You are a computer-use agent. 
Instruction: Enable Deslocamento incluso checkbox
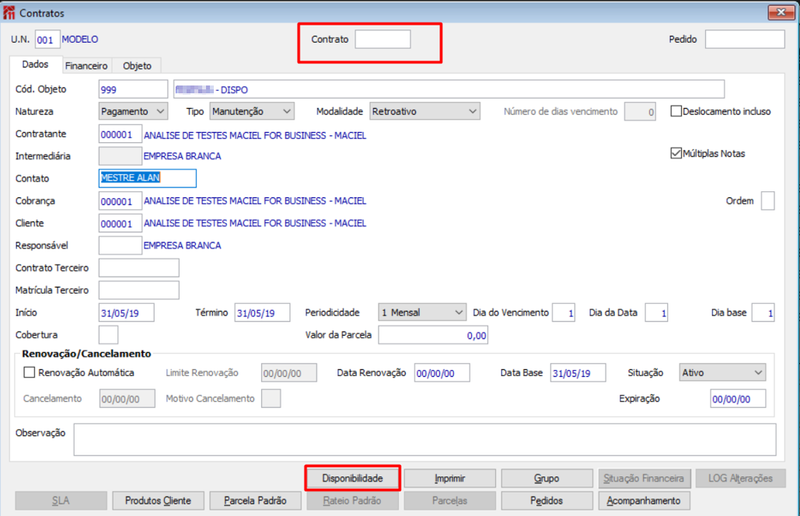click(676, 111)
